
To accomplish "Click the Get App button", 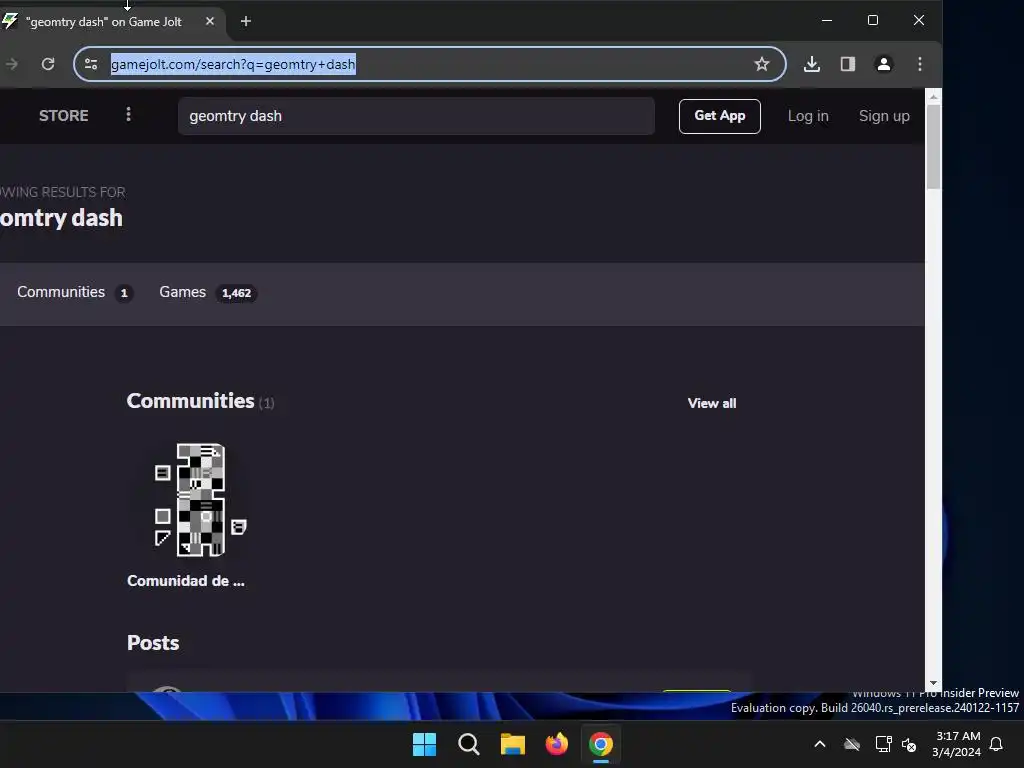I will click(x=720, y=116).
